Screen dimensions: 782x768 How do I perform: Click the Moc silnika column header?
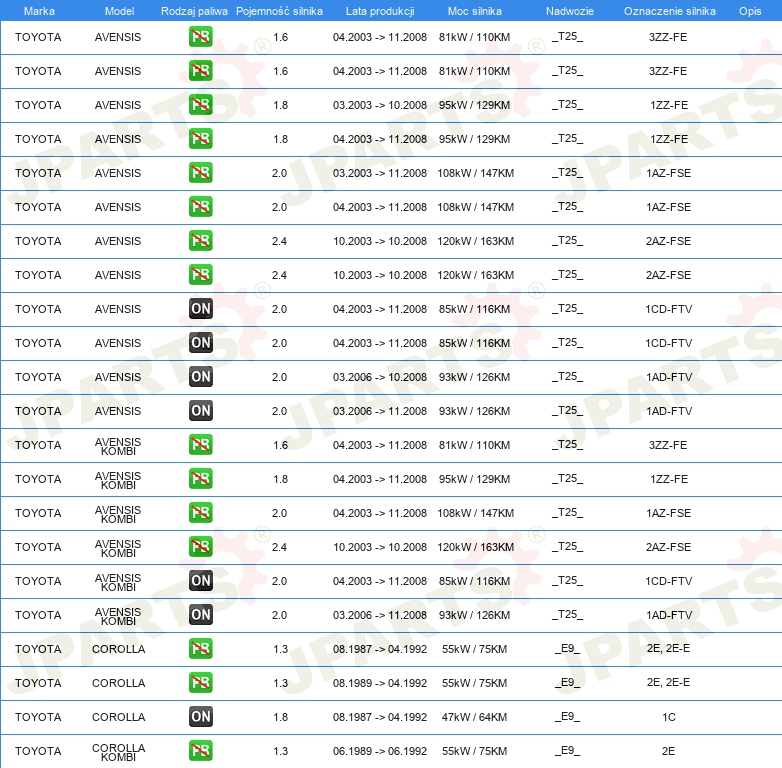coord(475,11)
